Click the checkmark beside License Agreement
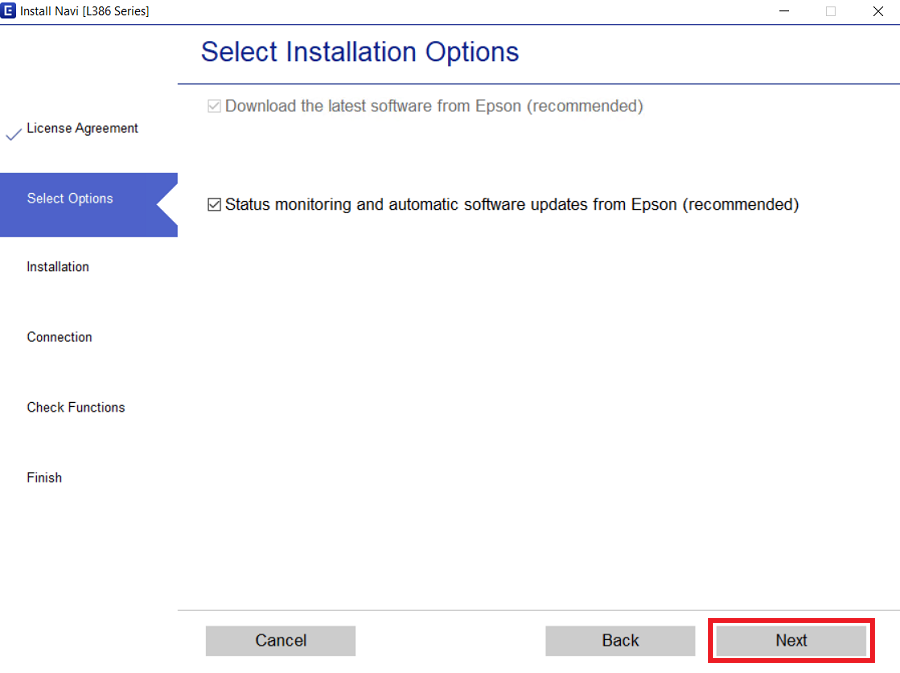The image size is (900, 673). point(13,131)
